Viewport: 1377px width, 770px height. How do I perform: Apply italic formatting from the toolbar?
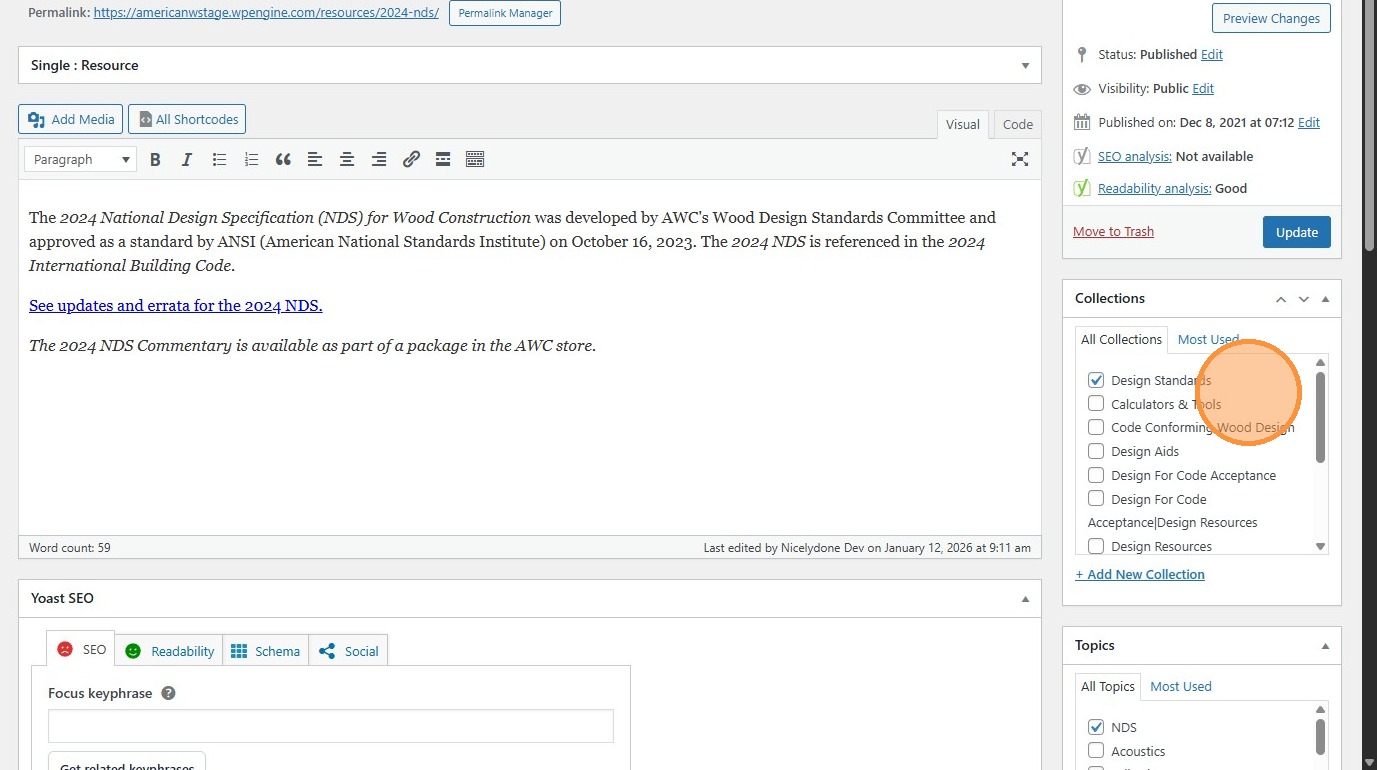(186, 159)
